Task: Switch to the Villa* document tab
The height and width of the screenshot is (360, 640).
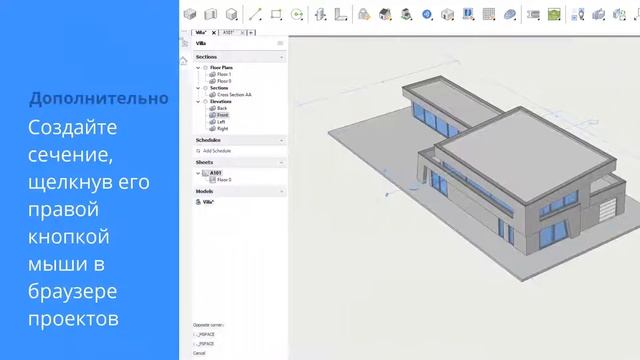Action: [200, 32]
